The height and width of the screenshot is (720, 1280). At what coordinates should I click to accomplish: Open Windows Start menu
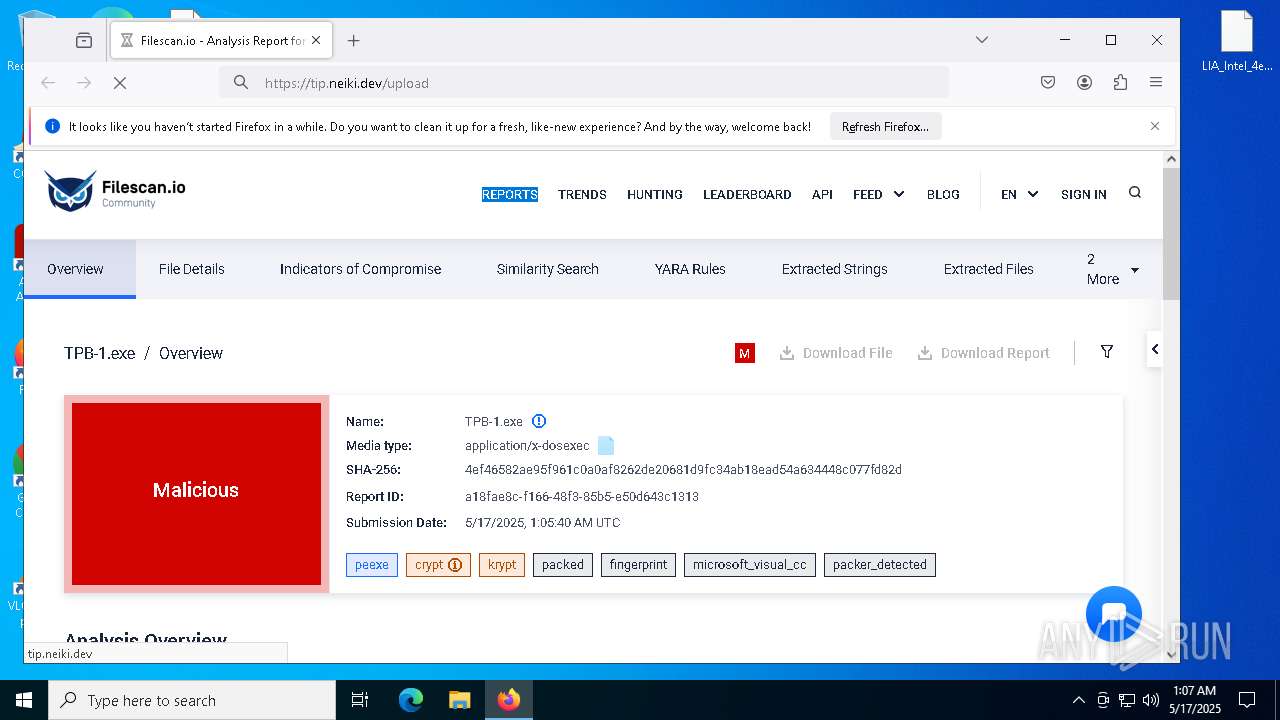(24, 700)
